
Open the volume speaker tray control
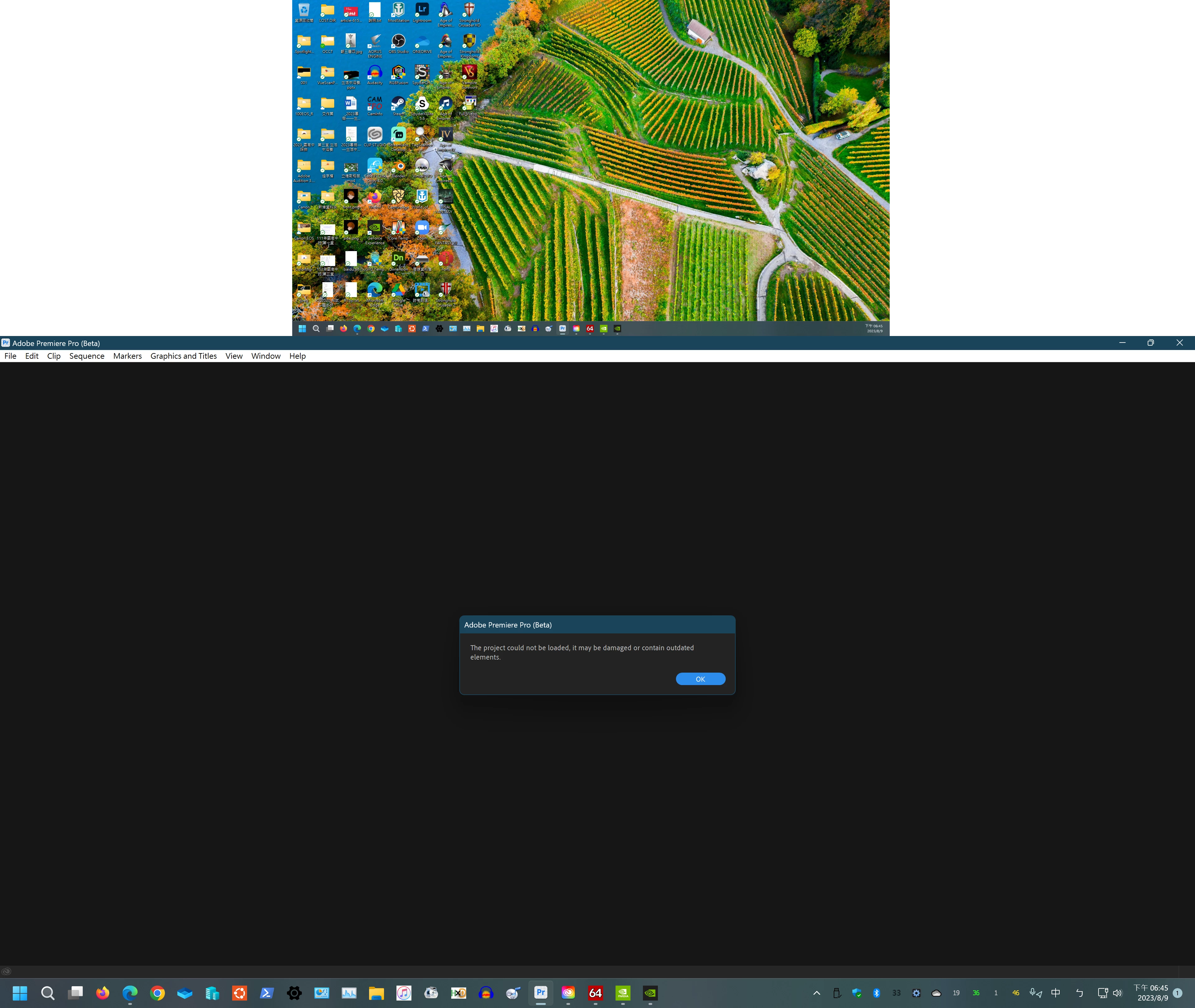tap(1117, 993)
